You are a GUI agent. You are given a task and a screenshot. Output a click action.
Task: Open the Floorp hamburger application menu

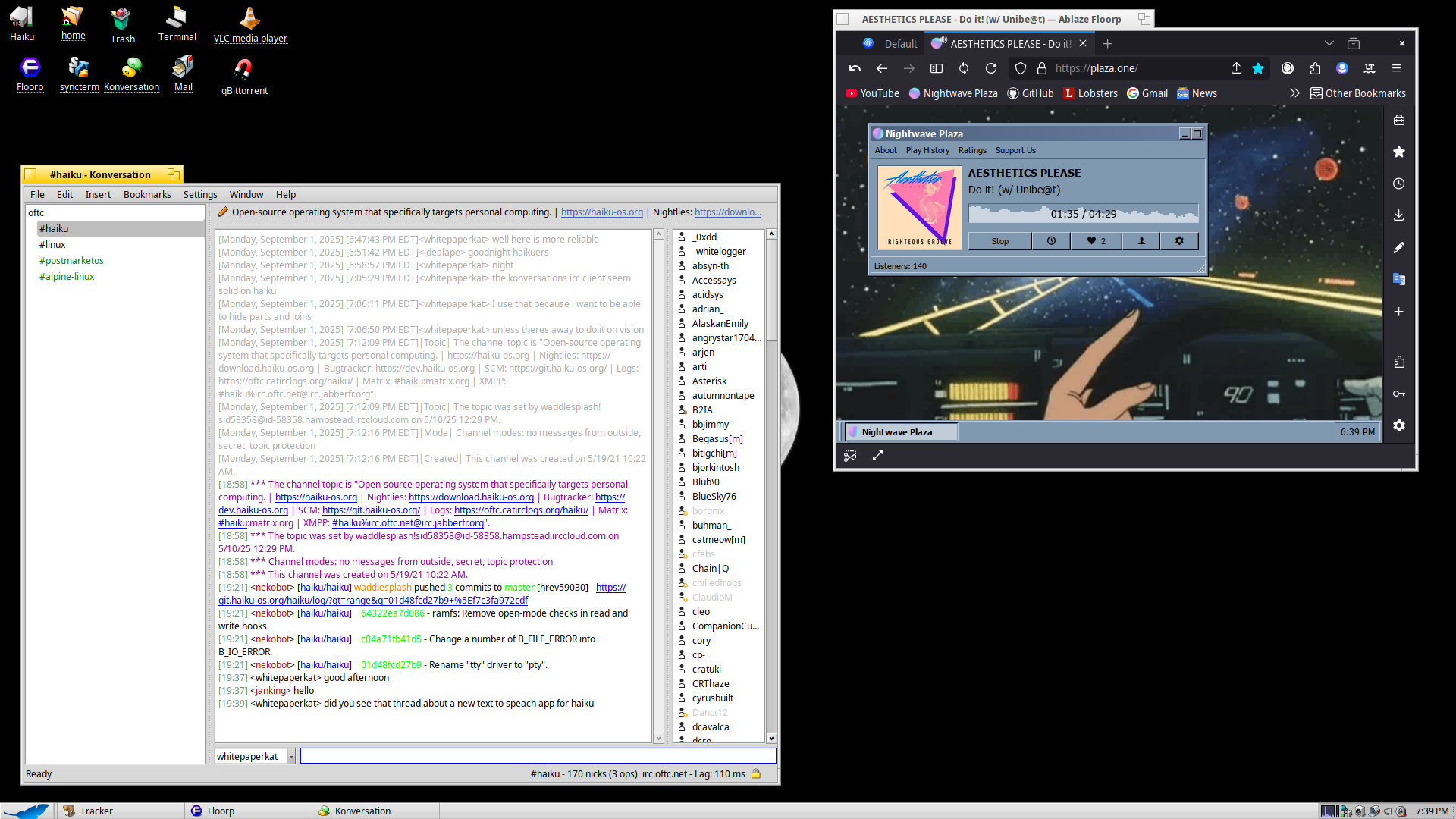pos(1397,68)
